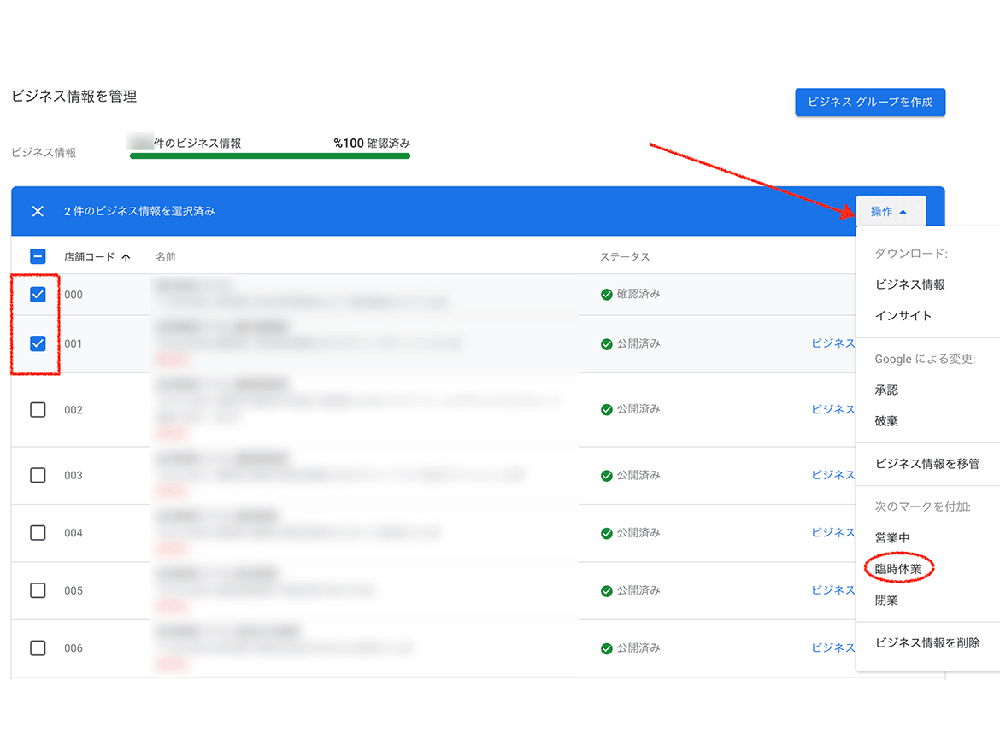The height and width of the screenshot is (750, 1000).
Task: Open ビジネス link in row 006
Action: click(x=833, y=648)
